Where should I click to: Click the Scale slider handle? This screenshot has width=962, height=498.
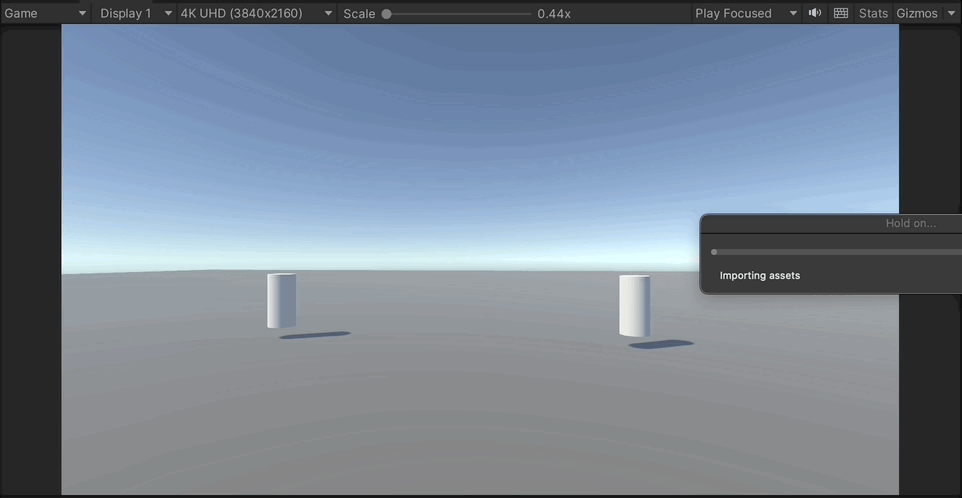(387, 13)
